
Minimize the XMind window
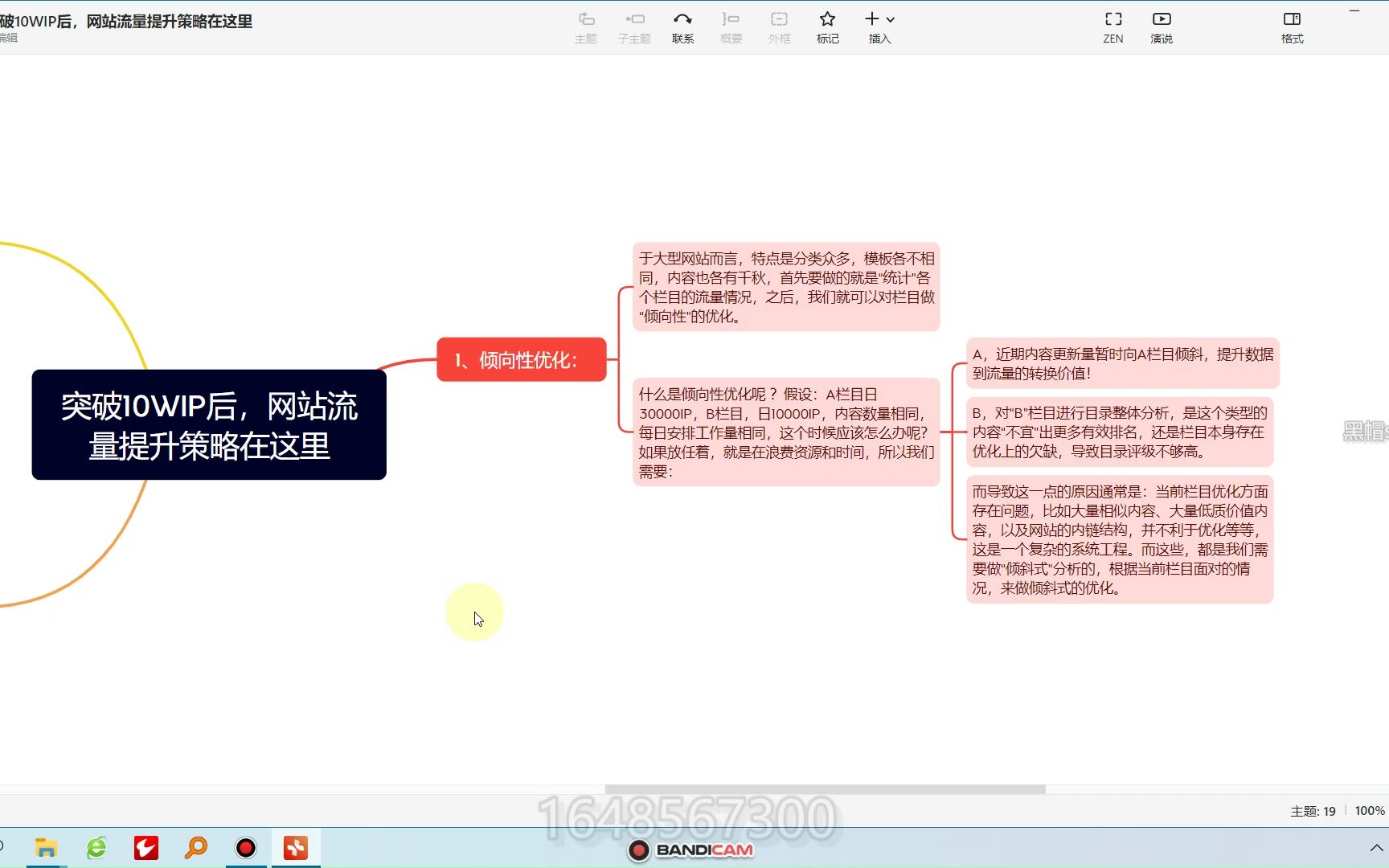click(1354, 11)
